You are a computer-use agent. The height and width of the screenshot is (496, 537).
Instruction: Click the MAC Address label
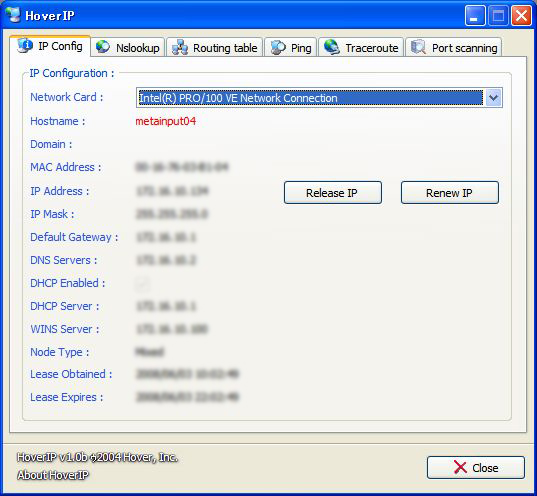tap(65, 167)
